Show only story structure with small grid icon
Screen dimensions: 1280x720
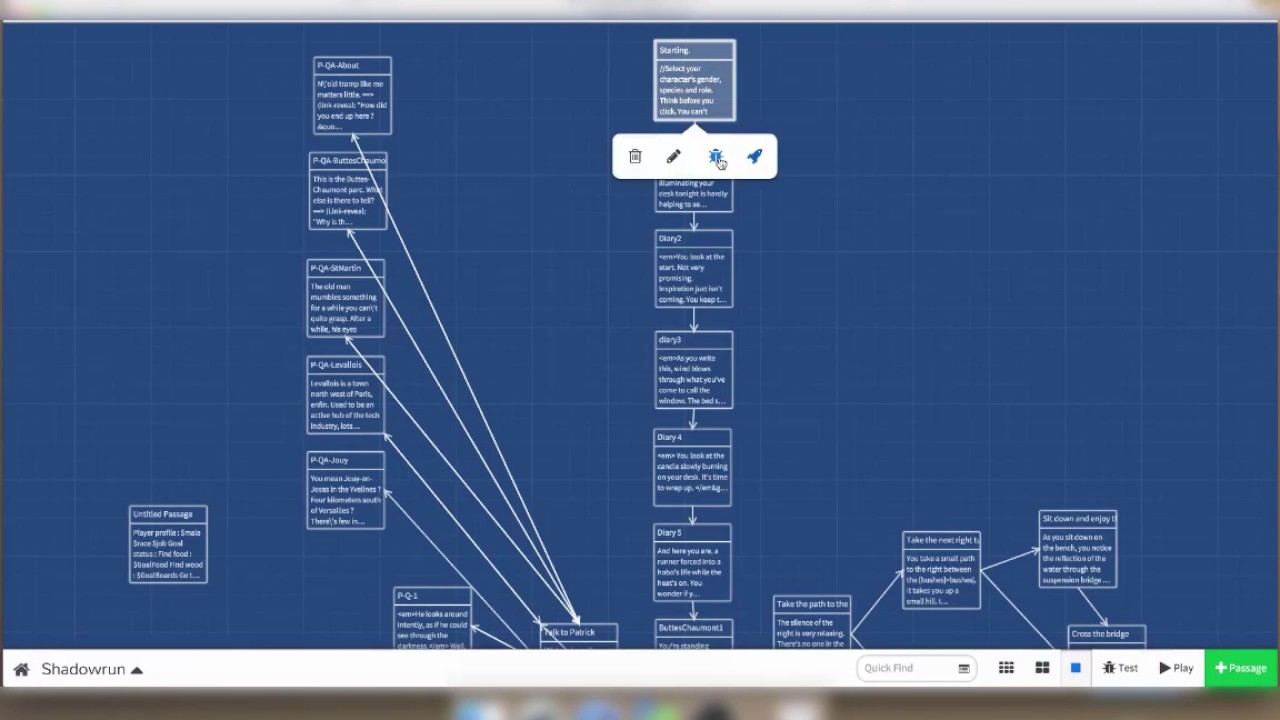coord(1006,668)
